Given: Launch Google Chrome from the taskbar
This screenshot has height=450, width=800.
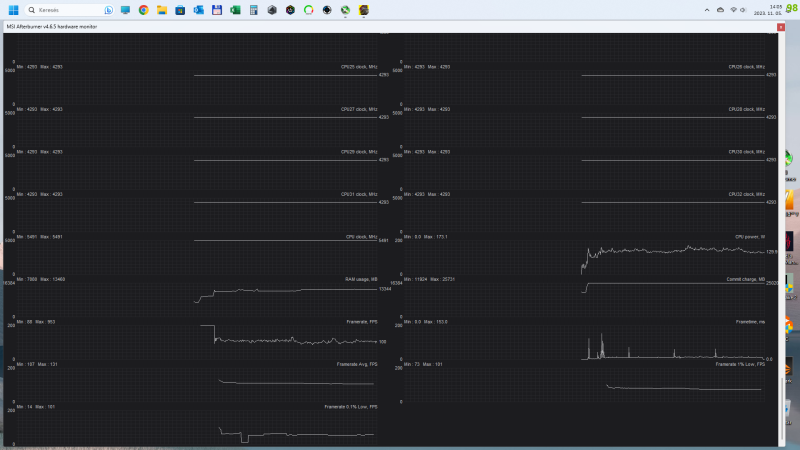Looking at the screenshot, I should [x=143, y=10].
